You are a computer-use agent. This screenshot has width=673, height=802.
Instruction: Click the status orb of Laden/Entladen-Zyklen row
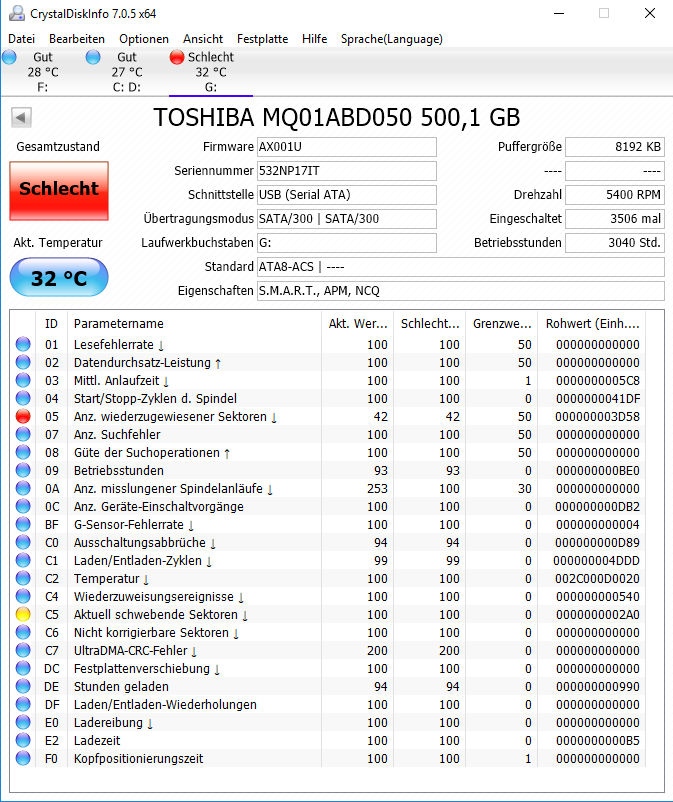click(23, 560)
